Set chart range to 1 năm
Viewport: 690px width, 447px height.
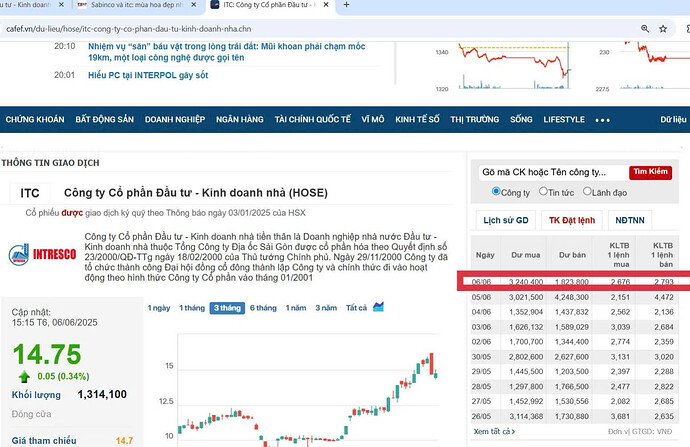pyautogui.click(x=296, y=308)
